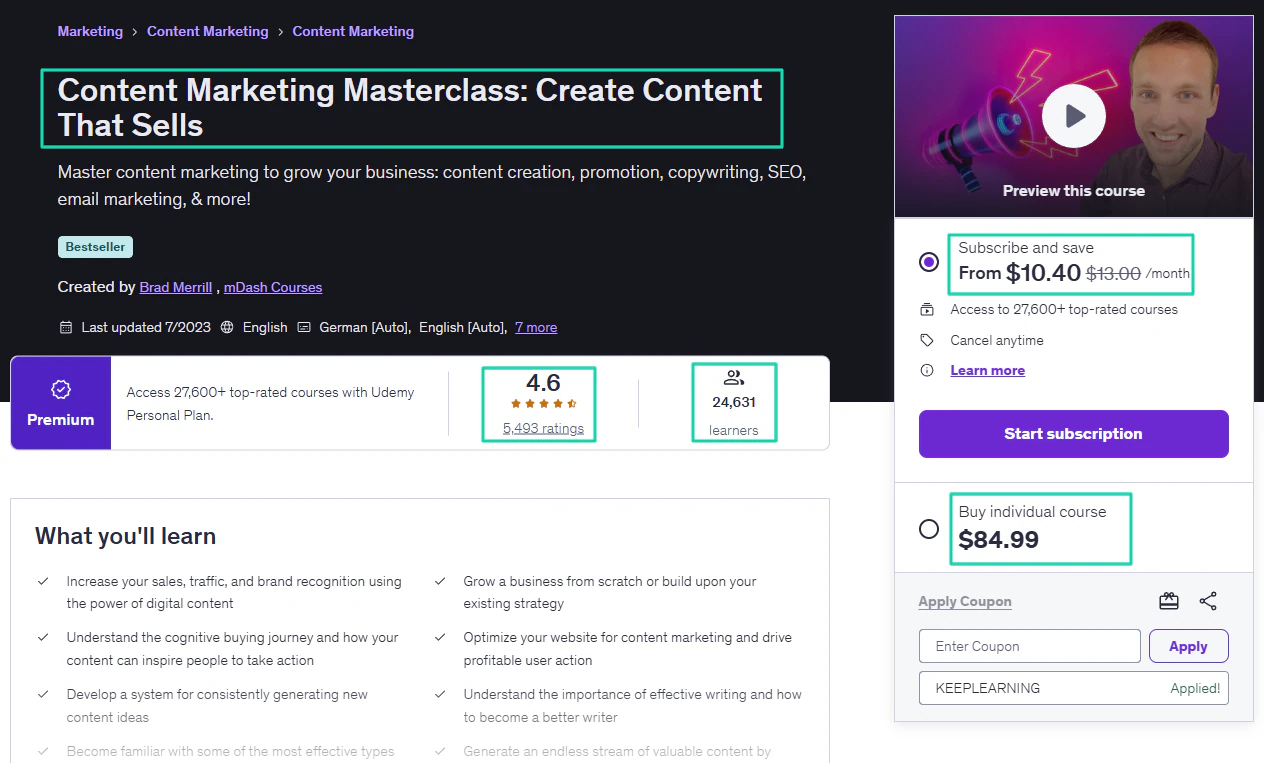Viewport: 1264px width, 763px height.
Task: Click checkmark beside Understand the cognitive buying item
Action: pyautogui.click(x=43, y=637)
